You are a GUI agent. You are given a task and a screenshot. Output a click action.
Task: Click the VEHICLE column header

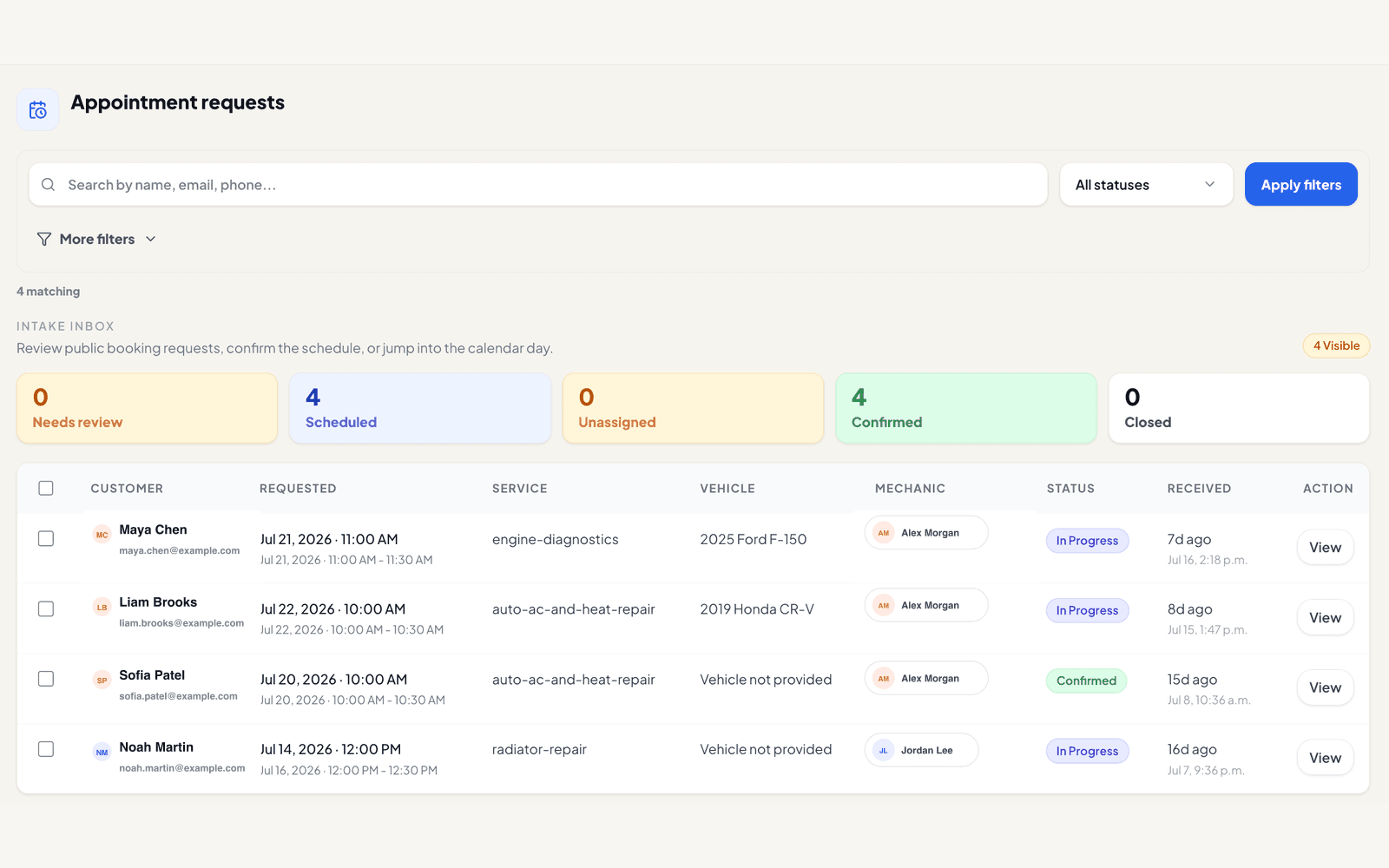[x=727, y=489]
